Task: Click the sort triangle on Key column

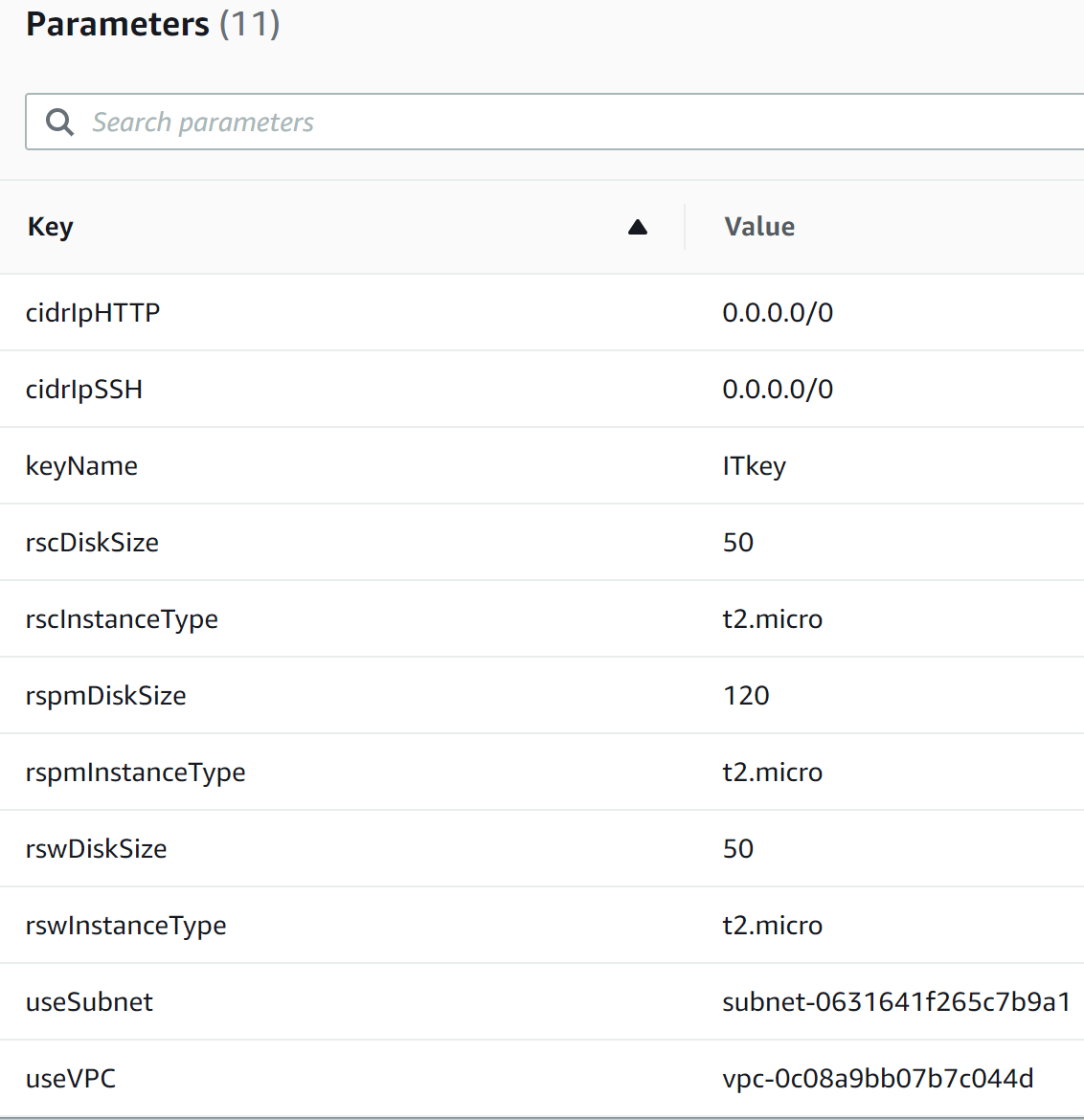Action: point(638,227)
